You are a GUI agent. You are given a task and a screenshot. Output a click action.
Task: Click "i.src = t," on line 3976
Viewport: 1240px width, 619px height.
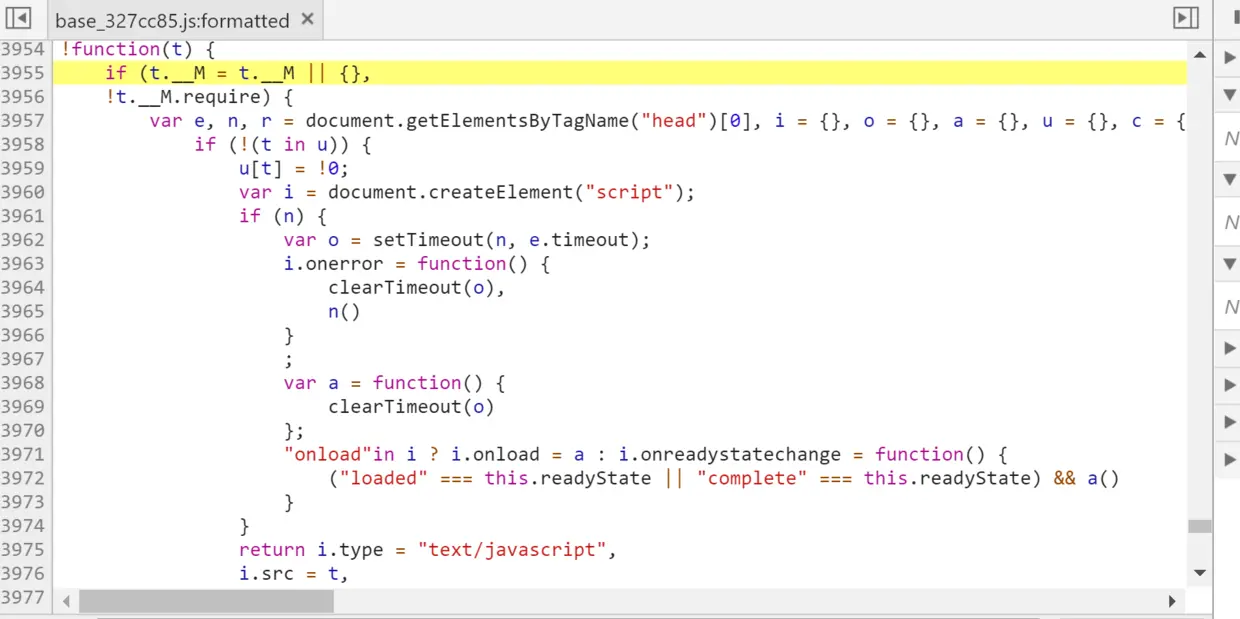pos(295,573)
